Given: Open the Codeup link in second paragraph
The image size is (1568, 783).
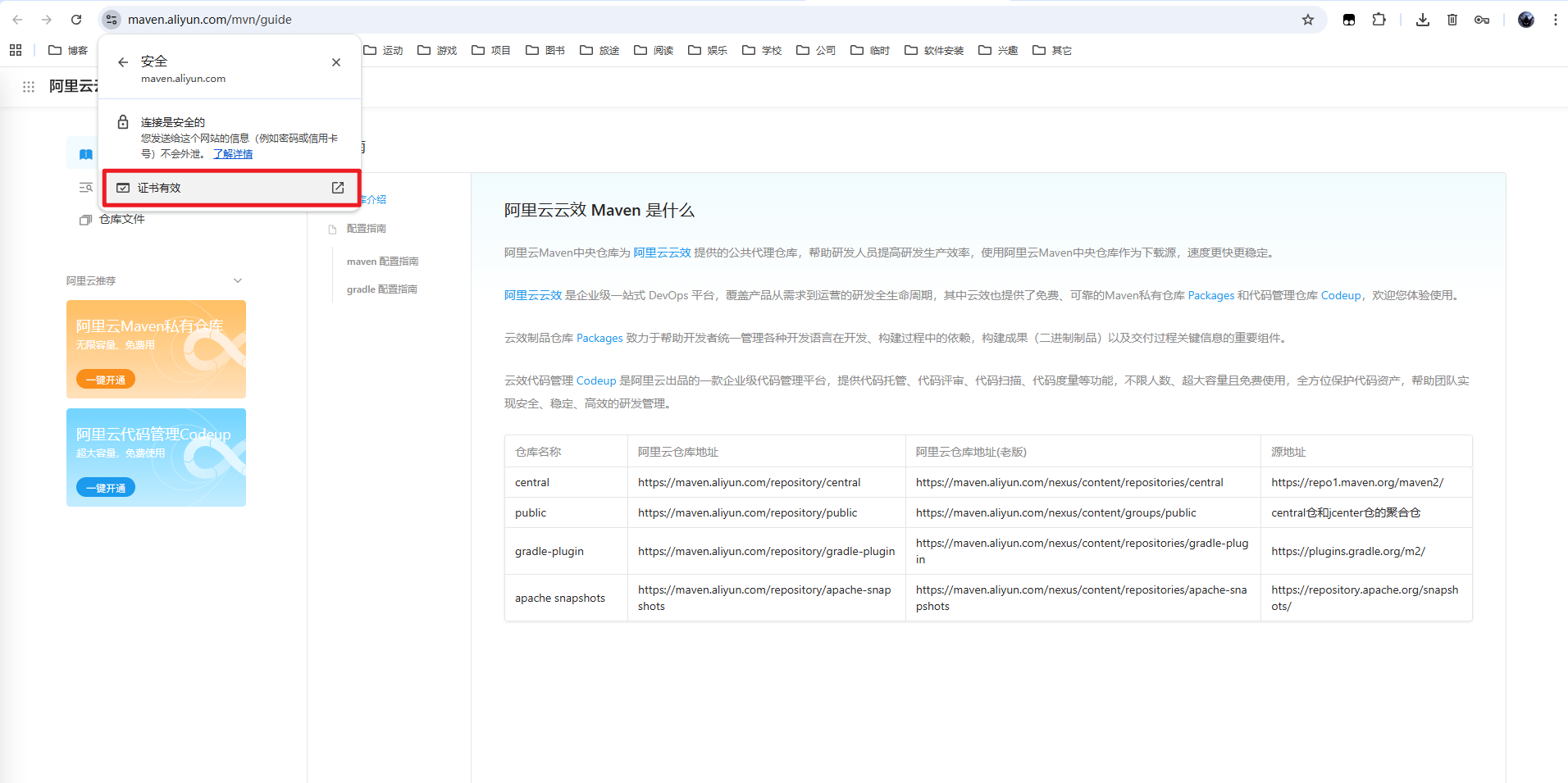Looking at the screenshot, I should click(1340, 296).
